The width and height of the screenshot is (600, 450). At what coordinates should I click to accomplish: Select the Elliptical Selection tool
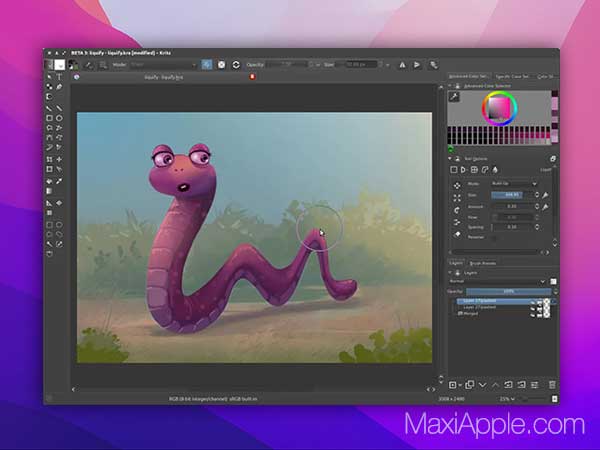click(x=59, y=225)
